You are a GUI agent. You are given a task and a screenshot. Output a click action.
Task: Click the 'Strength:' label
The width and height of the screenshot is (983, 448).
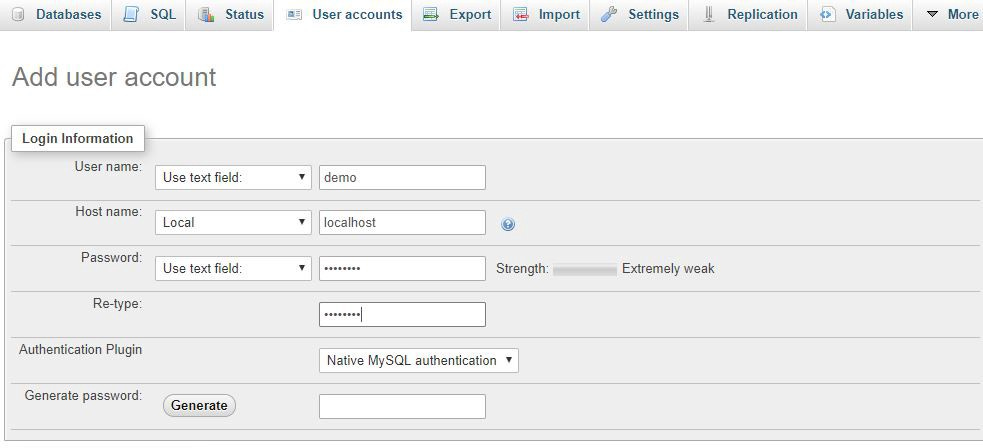522,269
